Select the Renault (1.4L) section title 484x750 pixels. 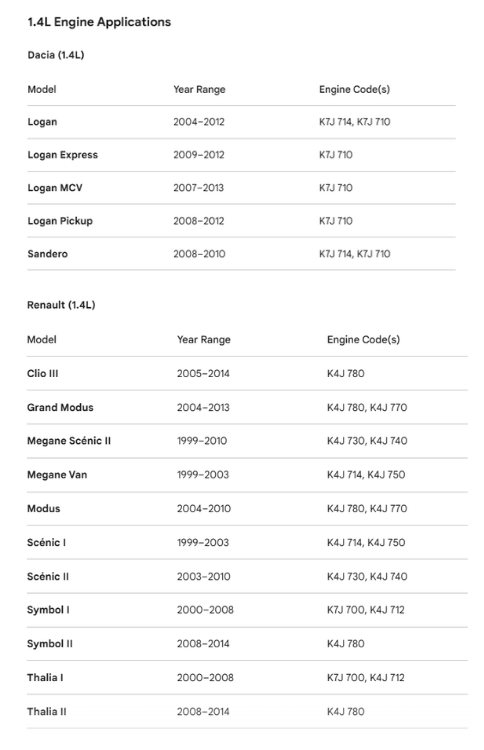61,305
